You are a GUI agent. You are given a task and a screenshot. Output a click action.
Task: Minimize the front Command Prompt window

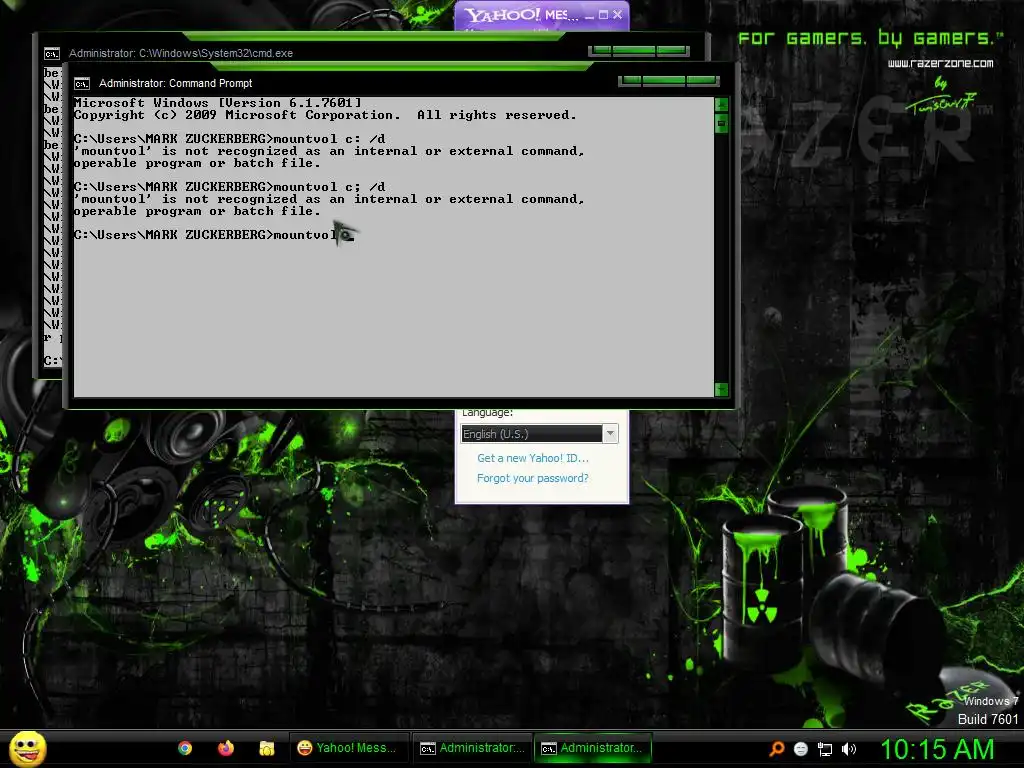click(x=631, y=80)
